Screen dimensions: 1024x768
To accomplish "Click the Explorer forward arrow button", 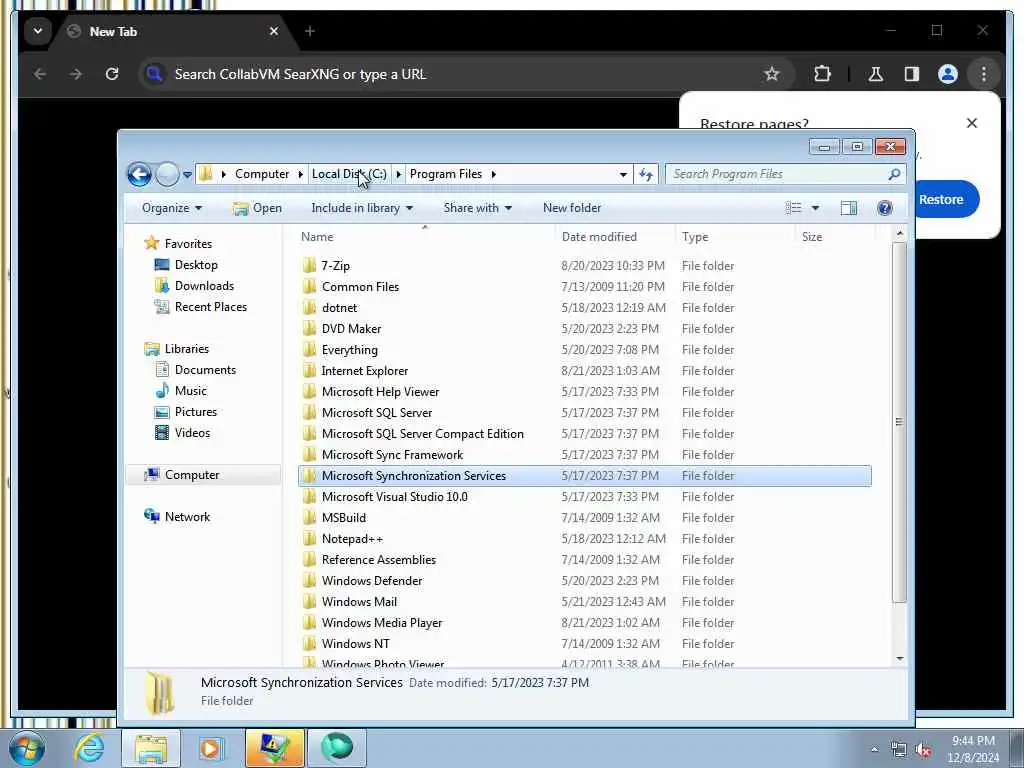I will pyautogui.click(x=167, y=174).
